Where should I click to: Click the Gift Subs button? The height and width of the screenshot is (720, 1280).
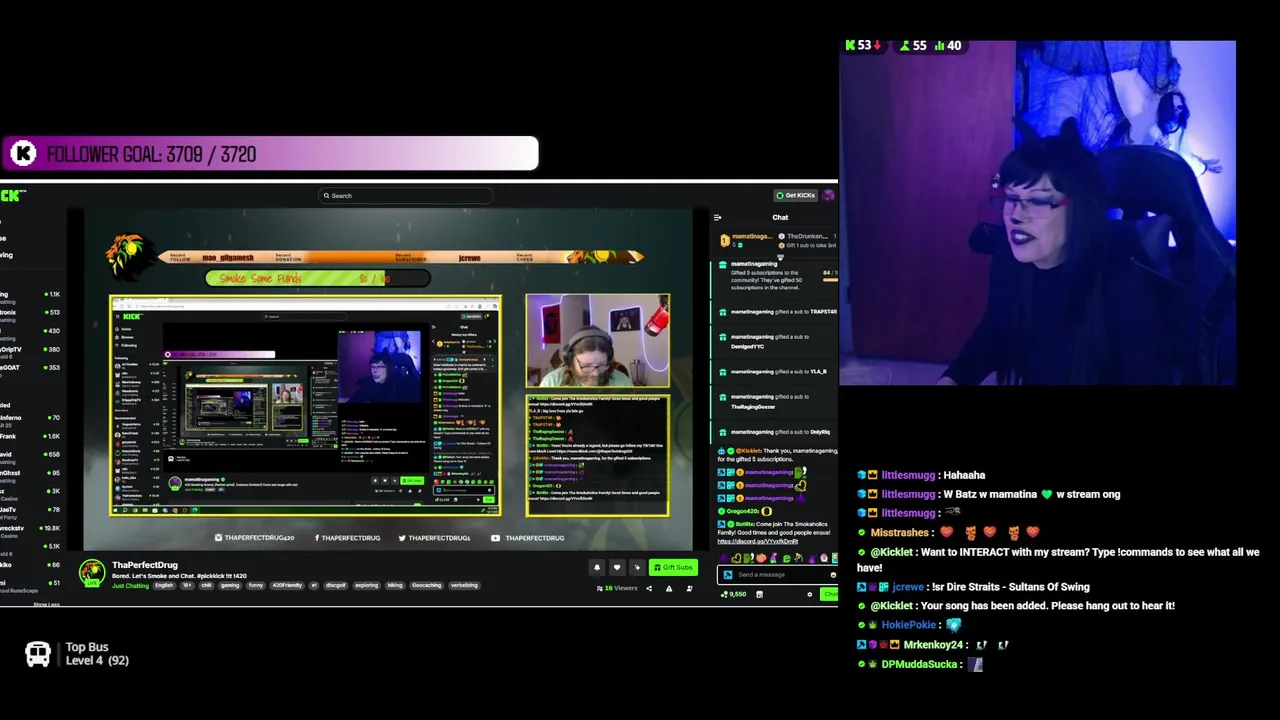click(x=673, y=567)
